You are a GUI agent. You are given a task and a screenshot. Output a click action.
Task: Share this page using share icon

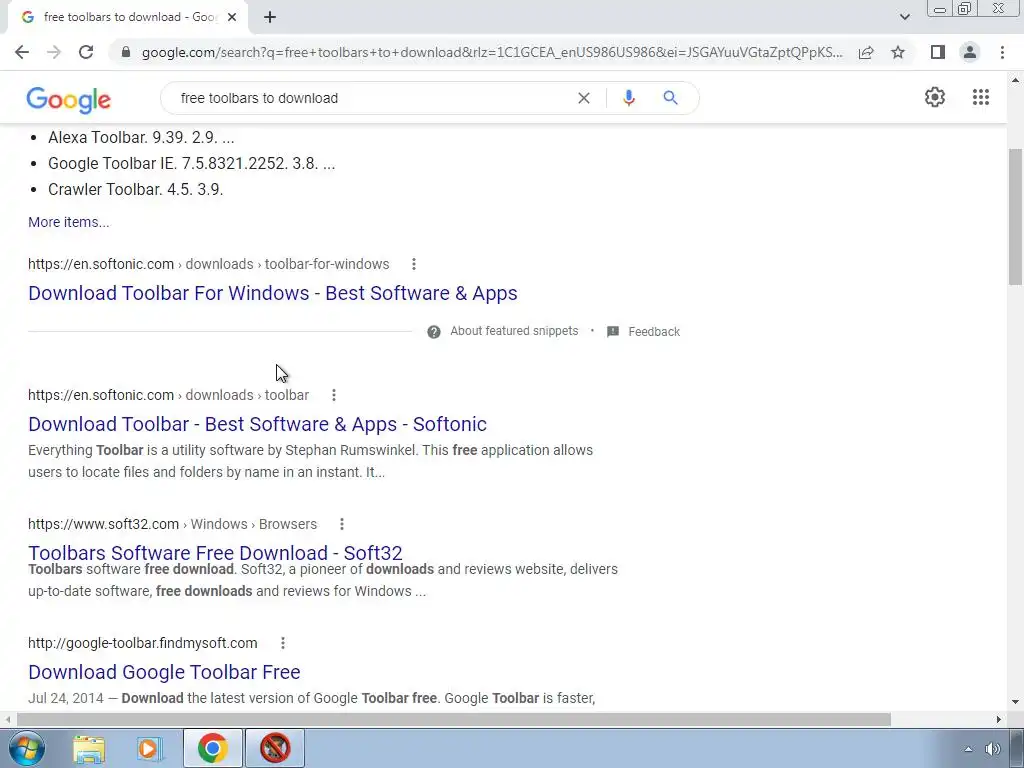[866, 52]
